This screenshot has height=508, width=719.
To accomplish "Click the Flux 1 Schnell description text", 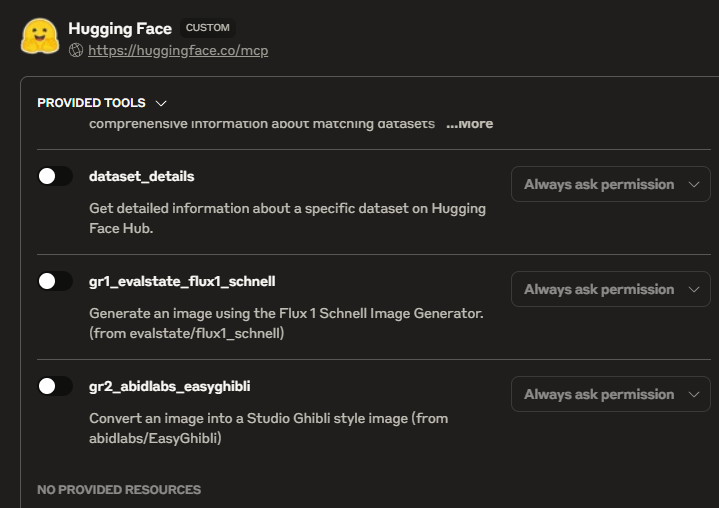I will click(286, 323).
